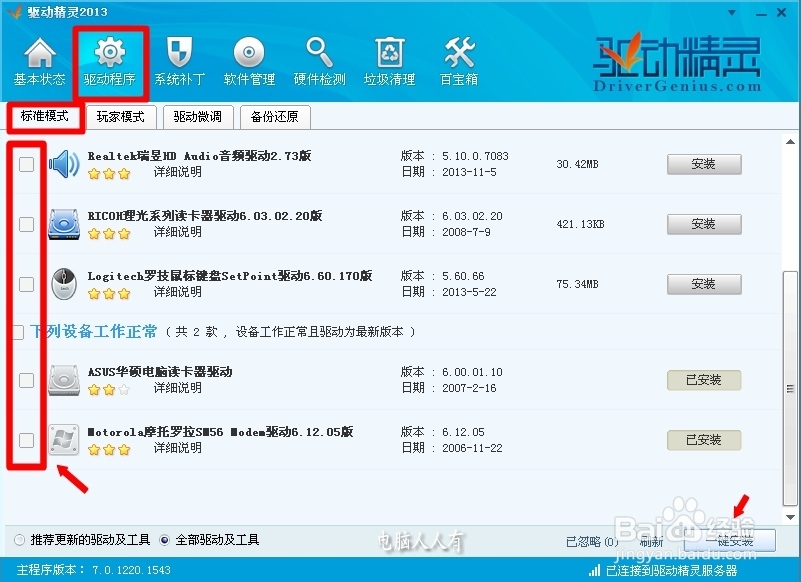Open the 基本状态 home section
Screen dimensions: 801x582
point(39,62)
